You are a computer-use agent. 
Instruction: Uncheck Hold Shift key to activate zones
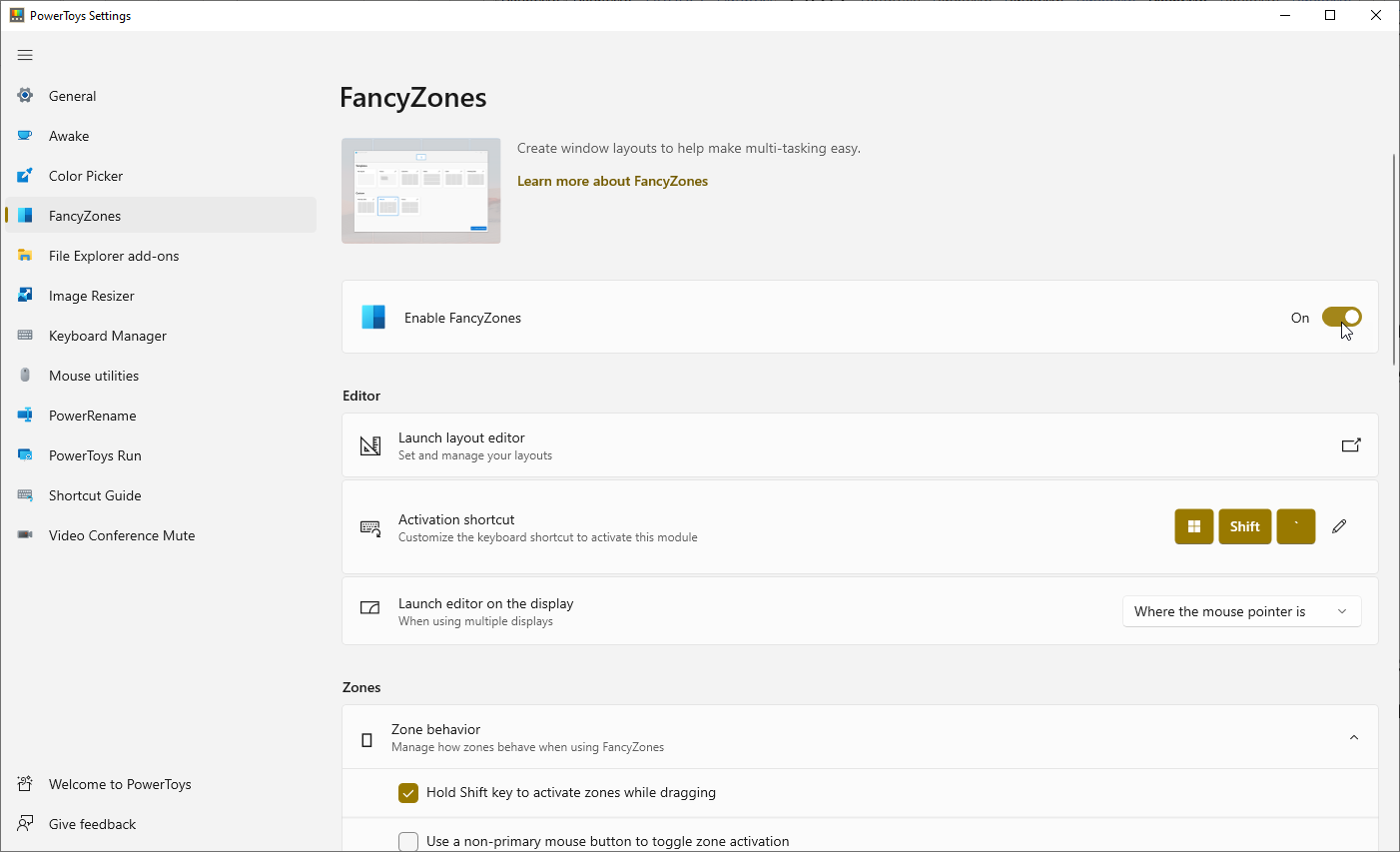point(407,793)
